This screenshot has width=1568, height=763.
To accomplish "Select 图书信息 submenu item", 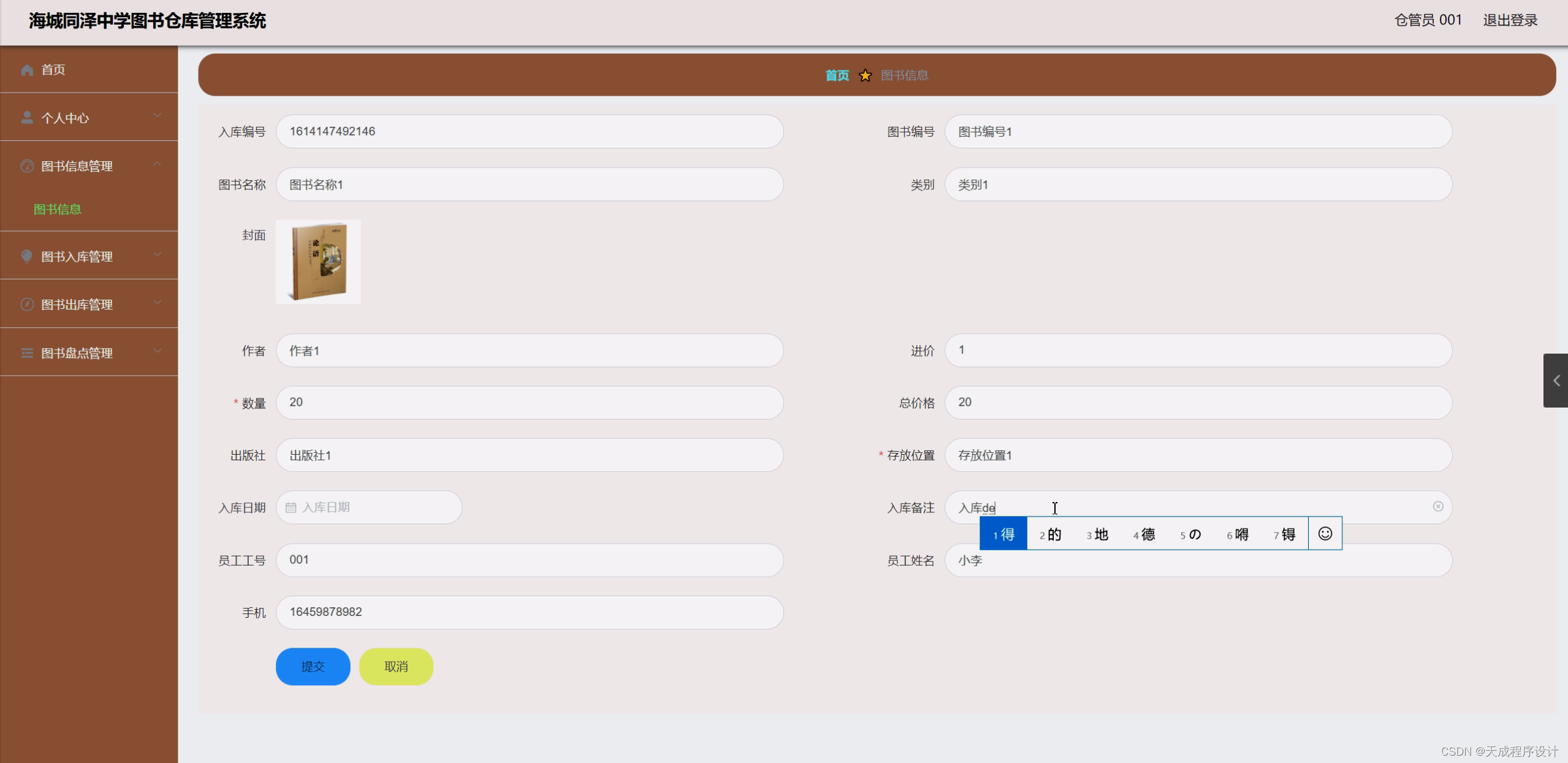I will [x=58, y=210].
